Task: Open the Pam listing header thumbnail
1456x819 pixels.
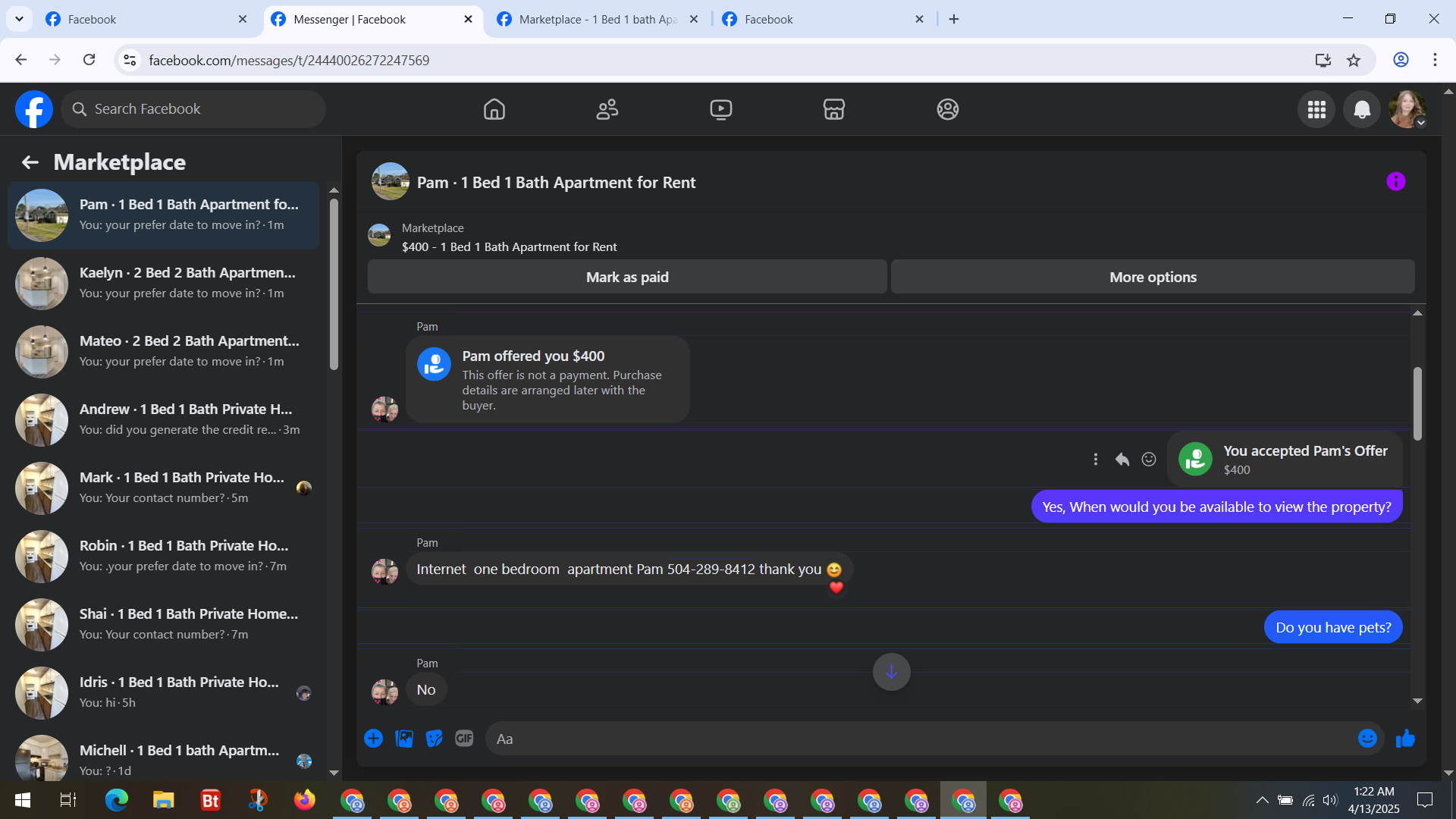Action: [x=390, y=182]
